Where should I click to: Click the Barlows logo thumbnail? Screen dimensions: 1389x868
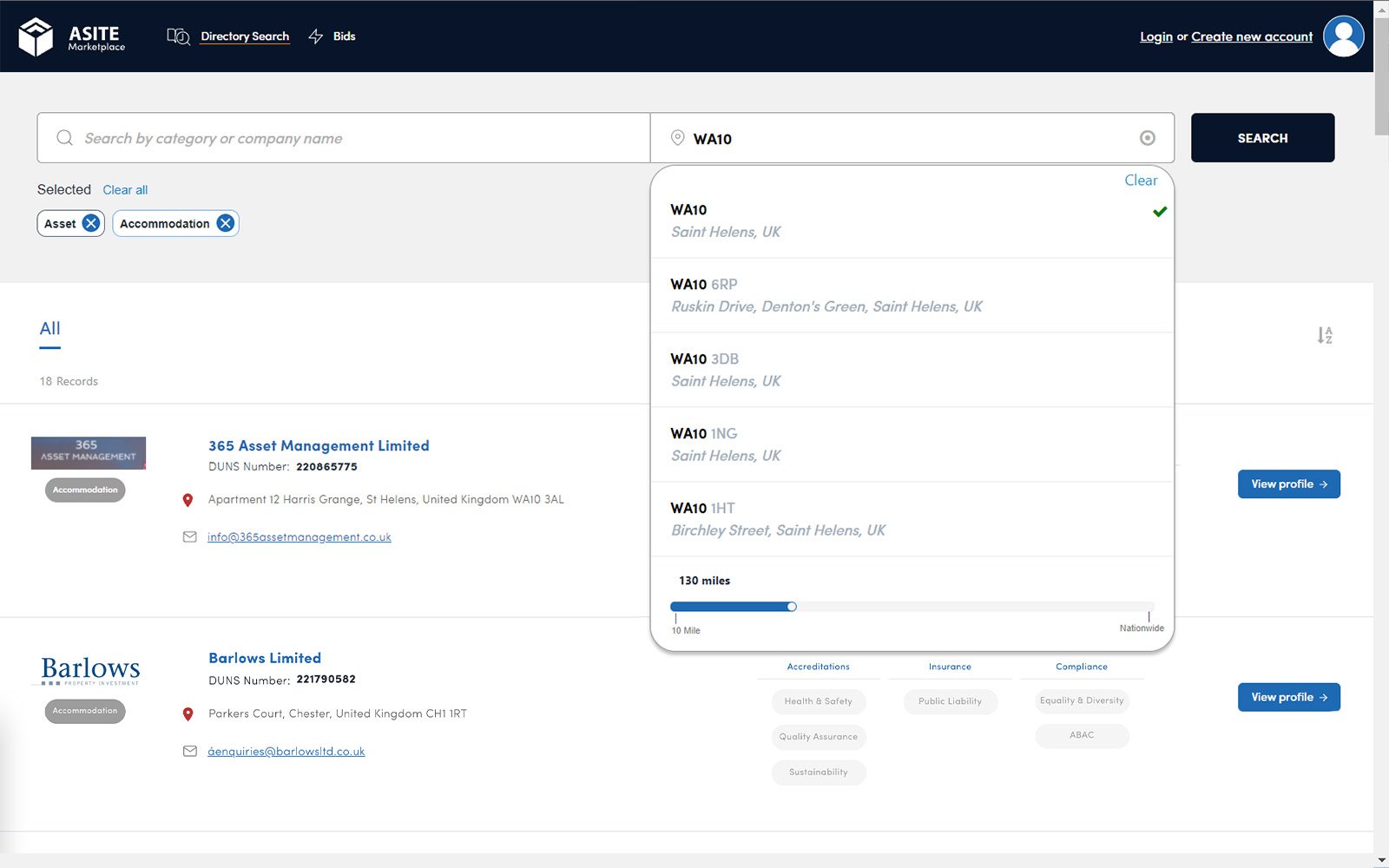(89, 670)
